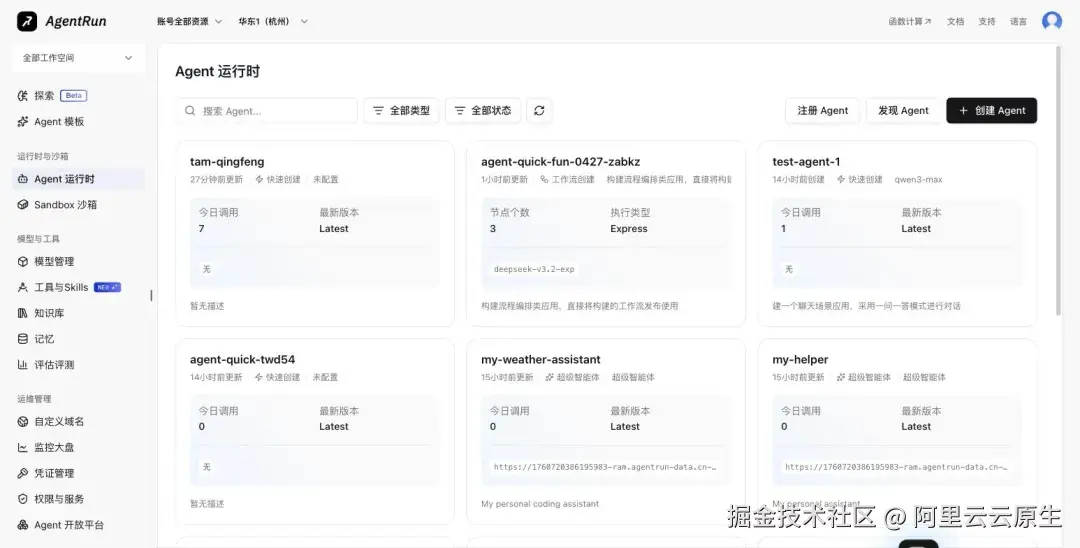Click the 记忆 database icon
The width and height of the screenshot is (1080, 548).
(23, 339)
